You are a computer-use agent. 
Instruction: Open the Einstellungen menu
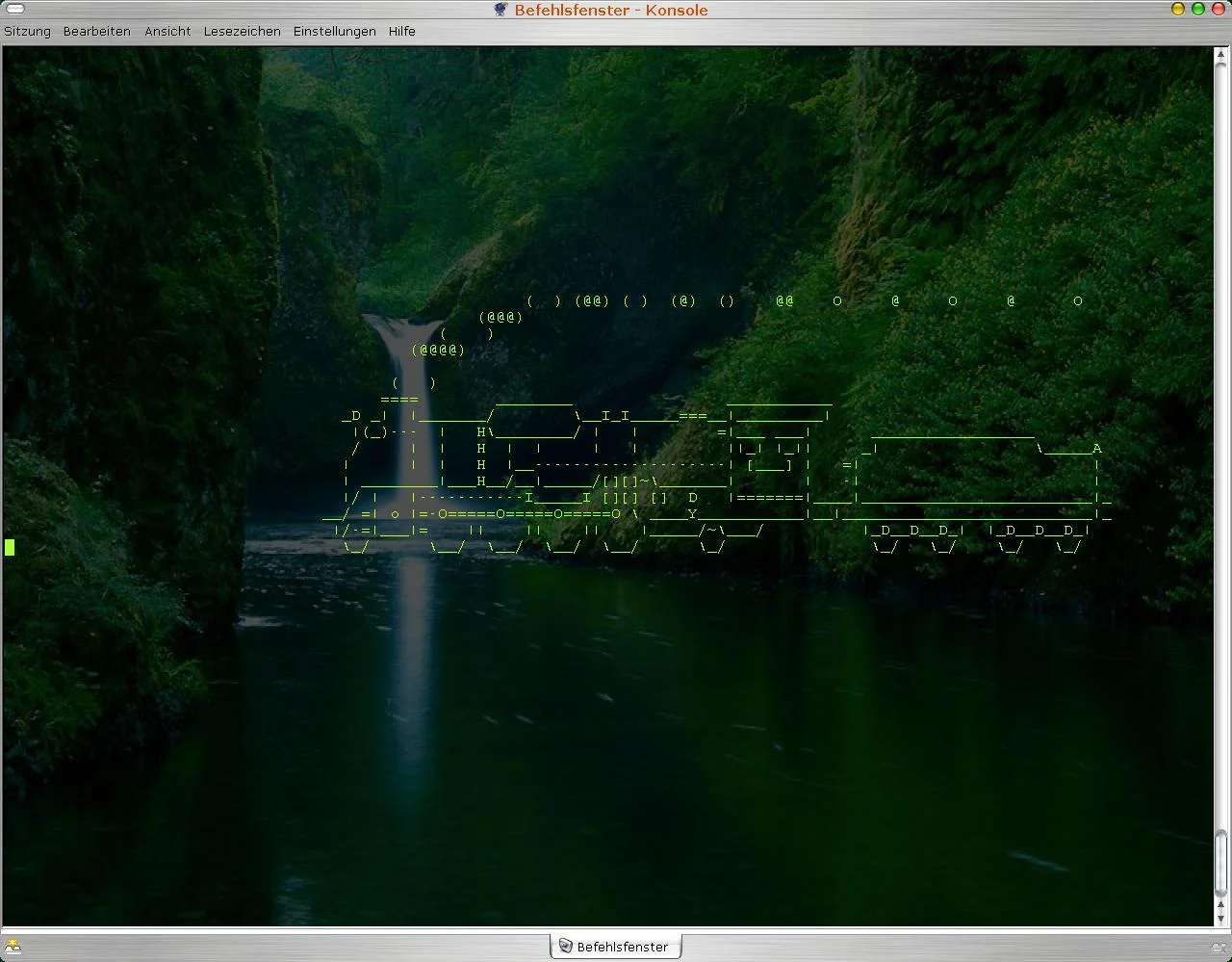click(x=334, y=31)
